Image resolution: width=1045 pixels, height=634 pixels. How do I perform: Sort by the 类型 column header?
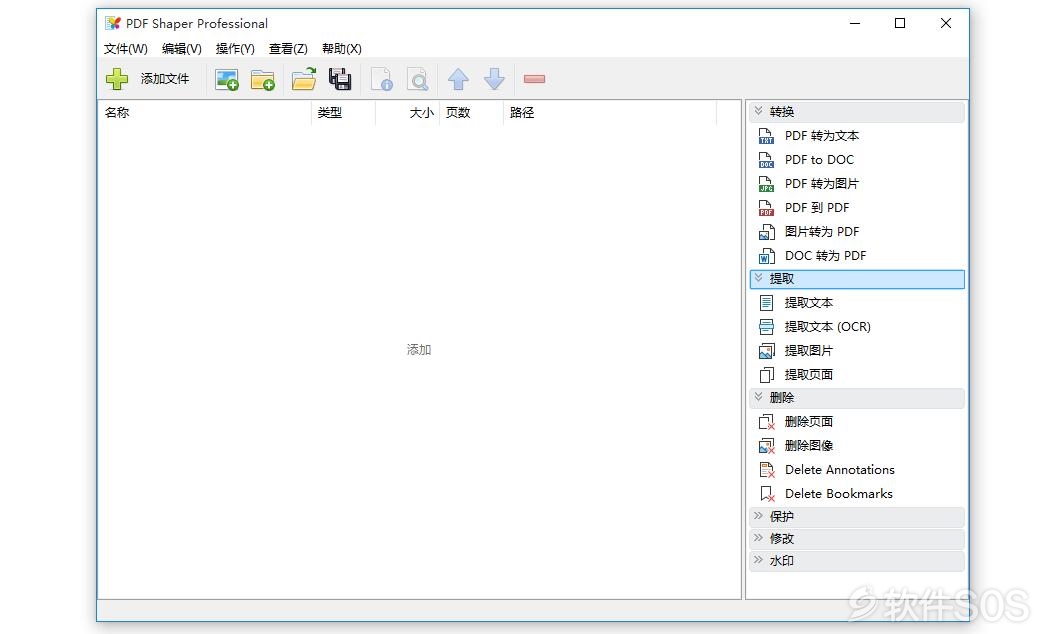coord(343,113)
